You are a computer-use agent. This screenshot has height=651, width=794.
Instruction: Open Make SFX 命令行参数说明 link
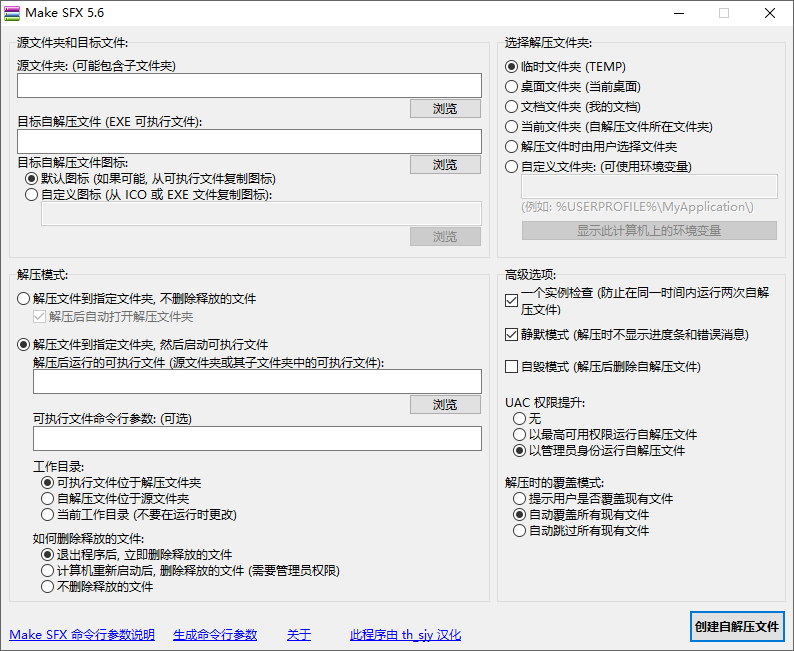pos(82,635)
